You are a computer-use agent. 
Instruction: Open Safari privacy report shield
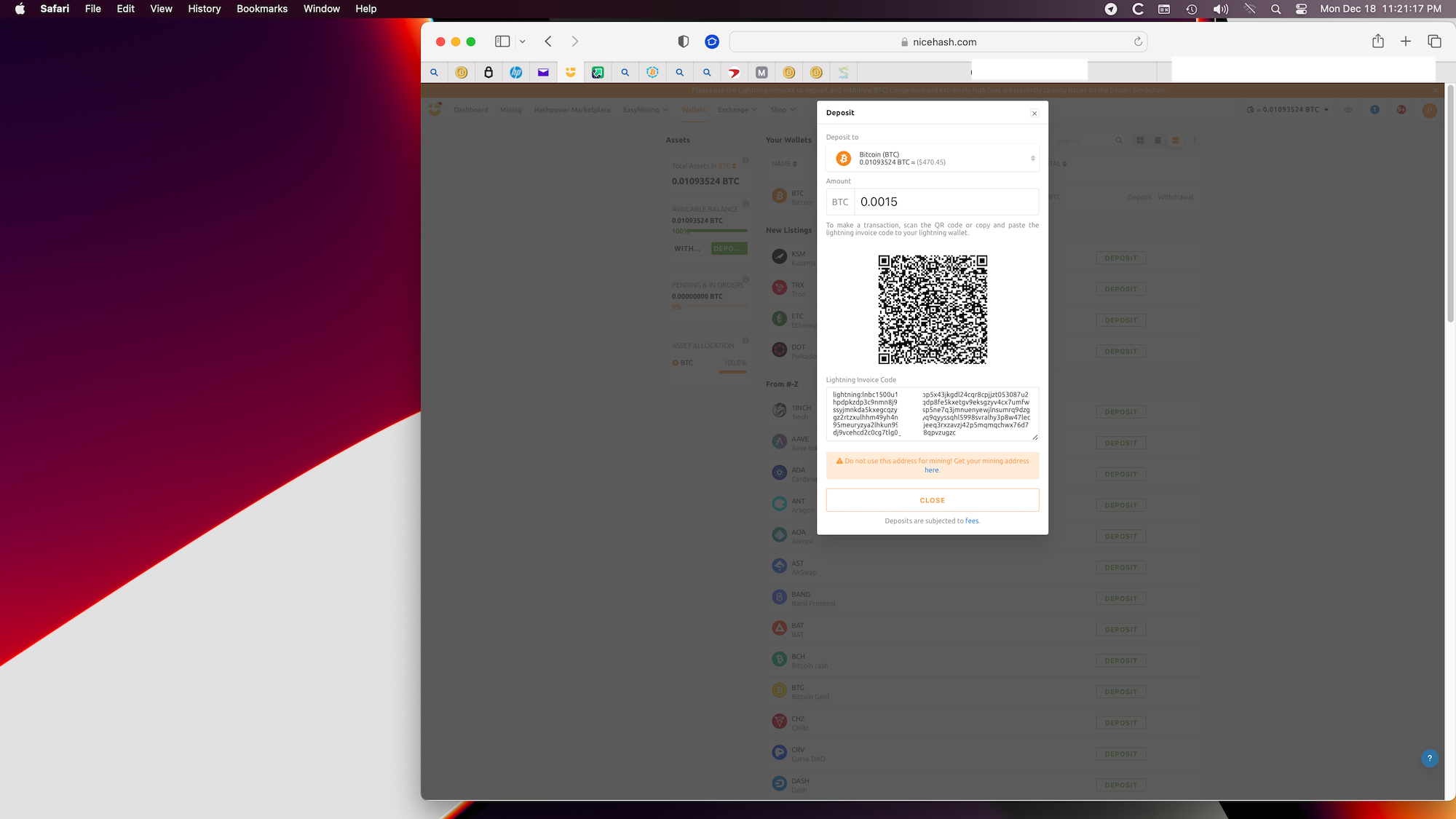pos(683,41)
